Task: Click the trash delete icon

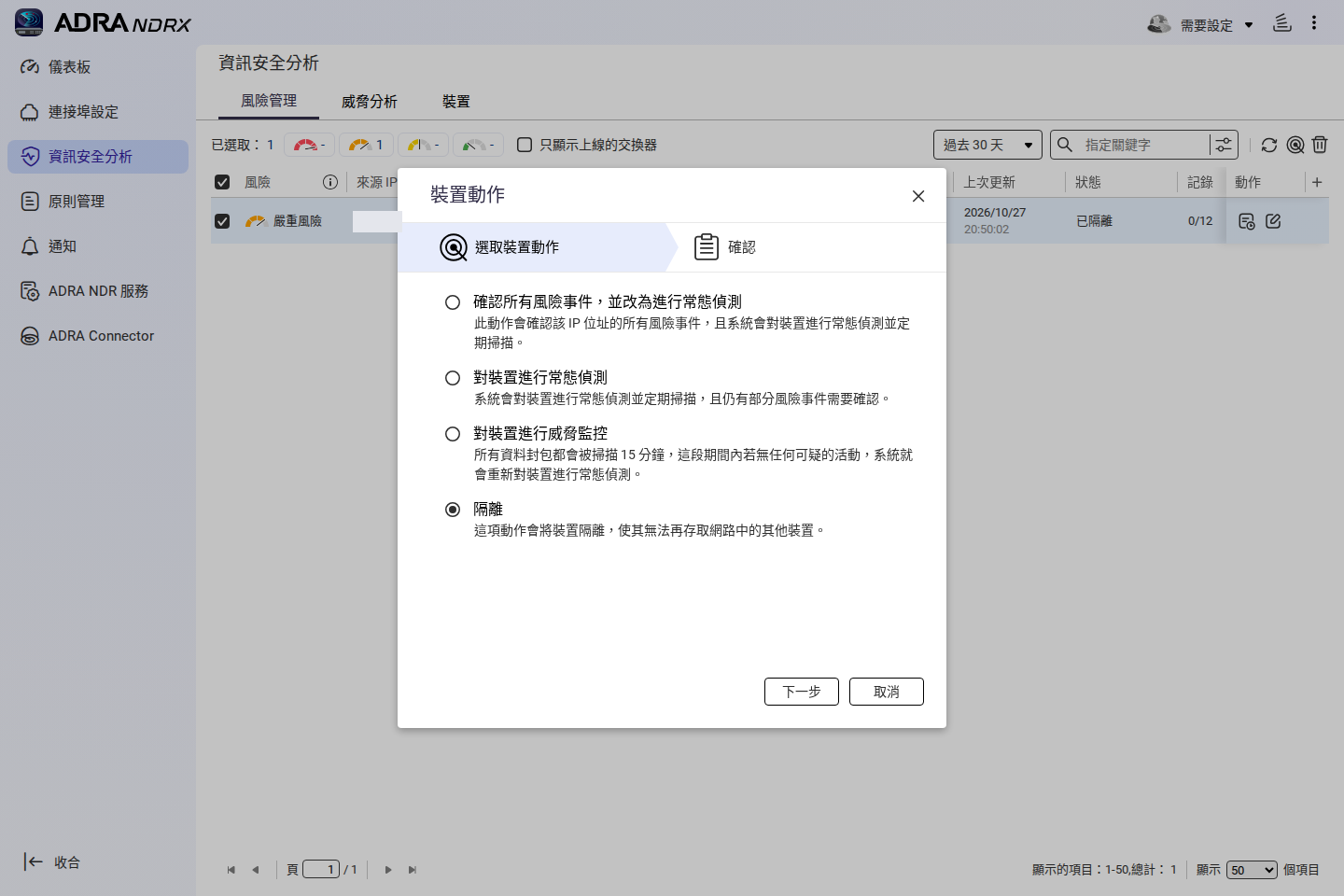Action: [1320, 145]
